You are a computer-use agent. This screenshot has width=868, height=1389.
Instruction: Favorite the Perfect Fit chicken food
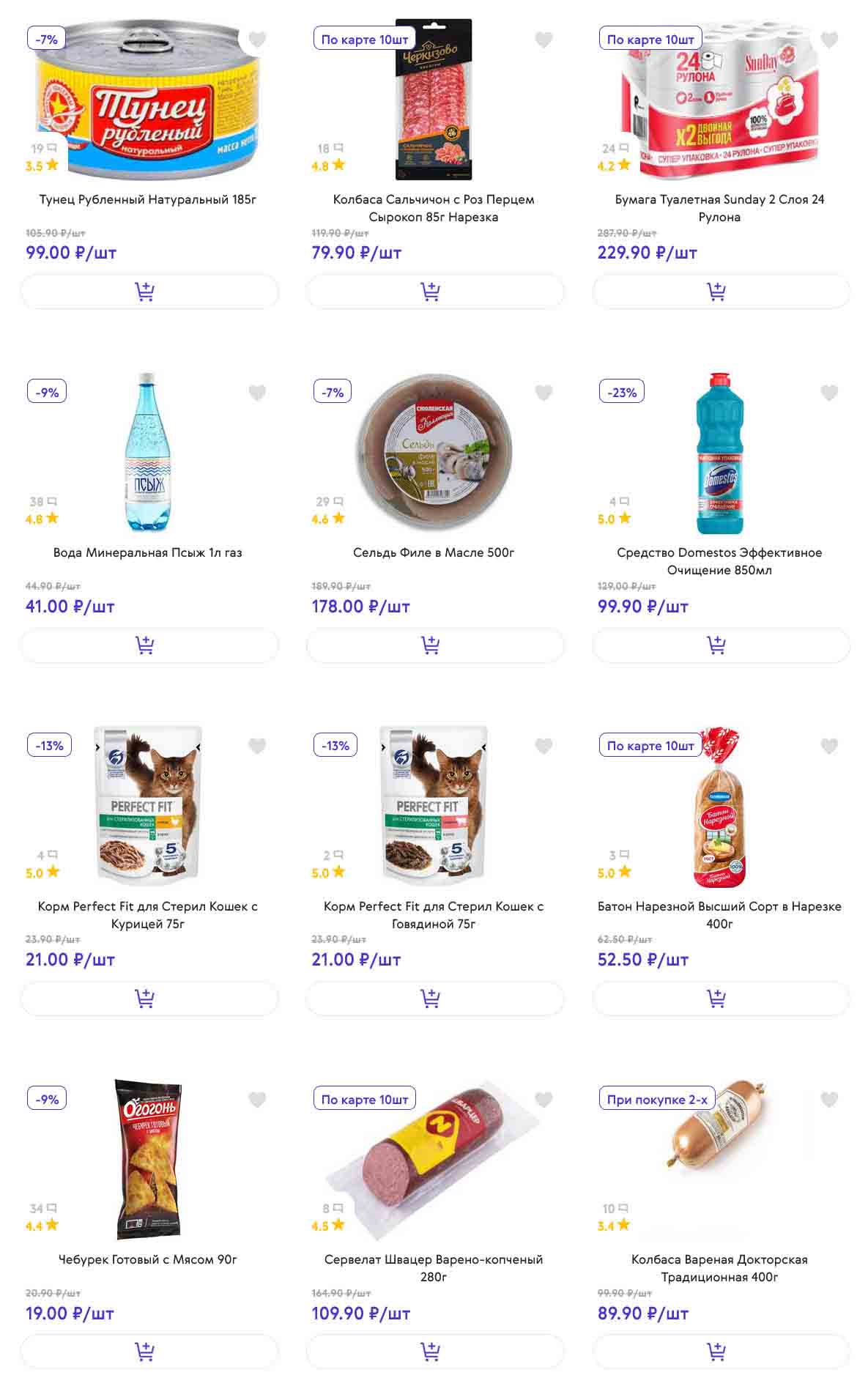coord(257,747)
